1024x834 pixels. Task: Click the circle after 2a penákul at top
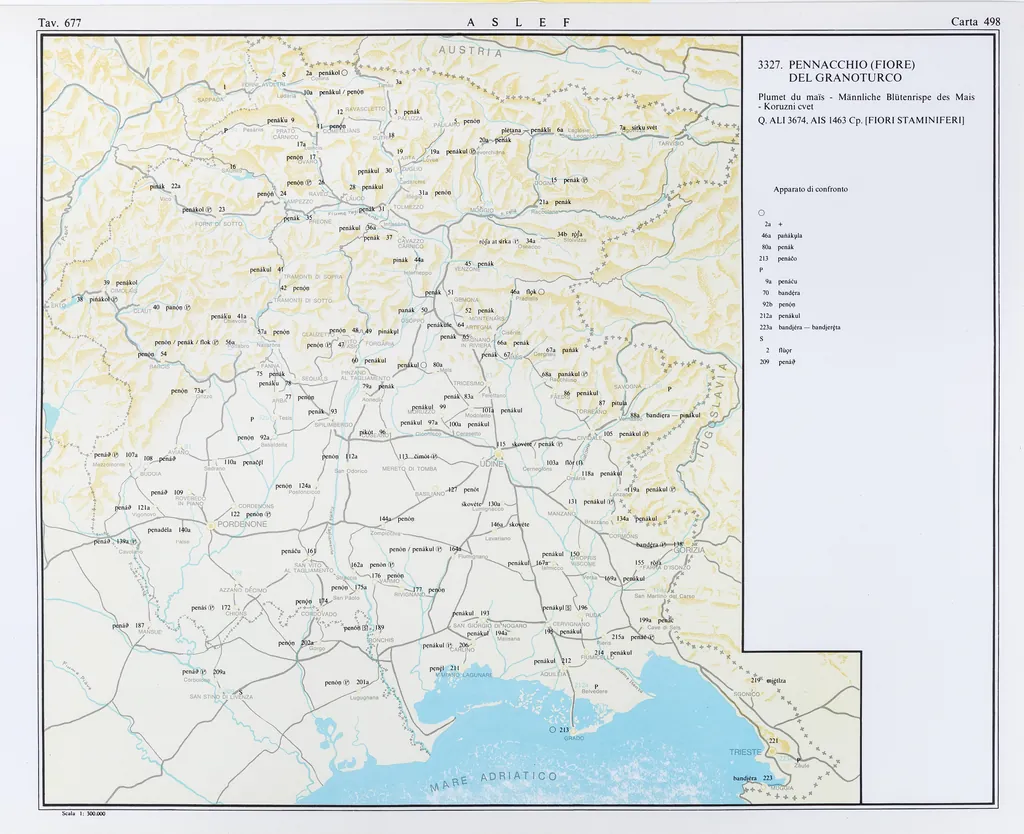pos(344,73)
